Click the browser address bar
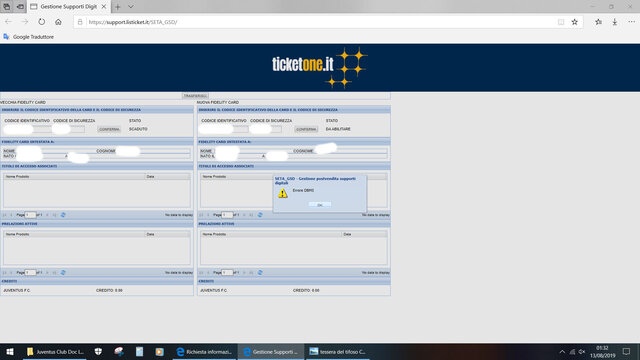The width and height of the screenshot is (640, 360). pyautogui.click(x=318, y=22)
